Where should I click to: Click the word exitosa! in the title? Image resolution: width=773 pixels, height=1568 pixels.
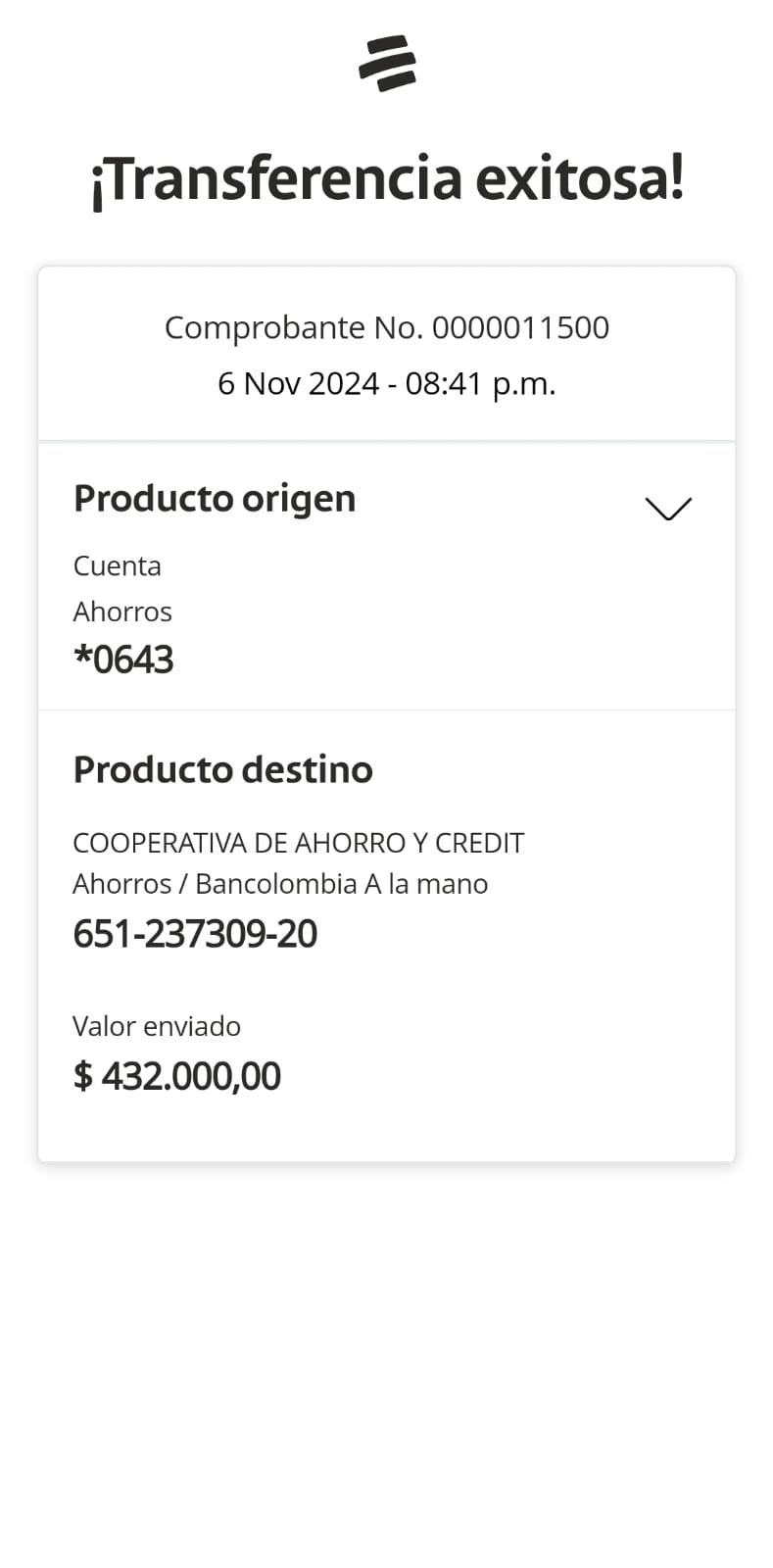coord(579,178)
